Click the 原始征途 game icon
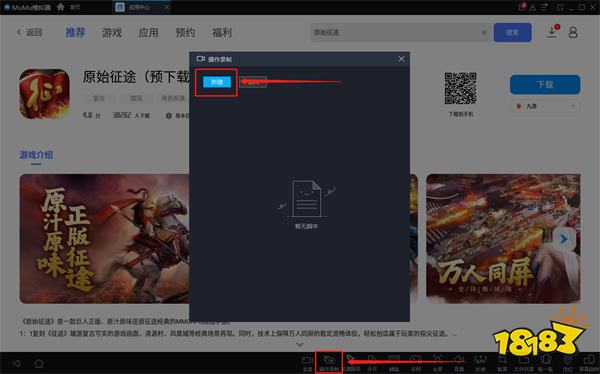600x374 pixels. click(44, 94)
